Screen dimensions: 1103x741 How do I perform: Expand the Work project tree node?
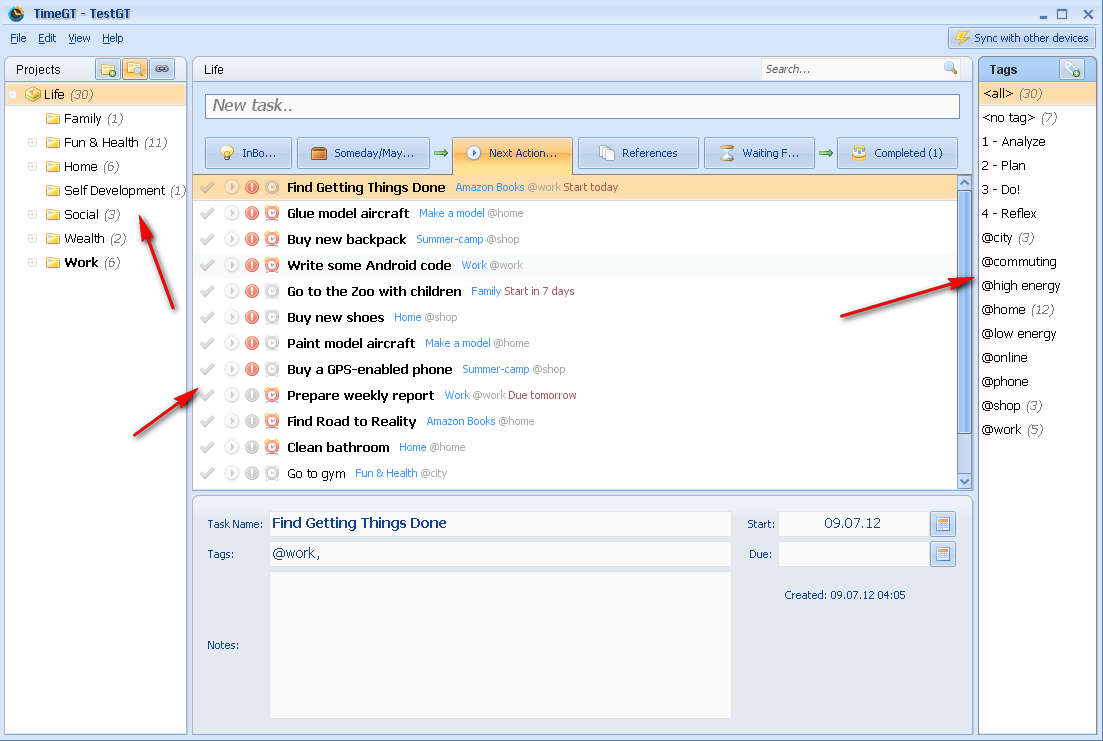pos(32,262)
